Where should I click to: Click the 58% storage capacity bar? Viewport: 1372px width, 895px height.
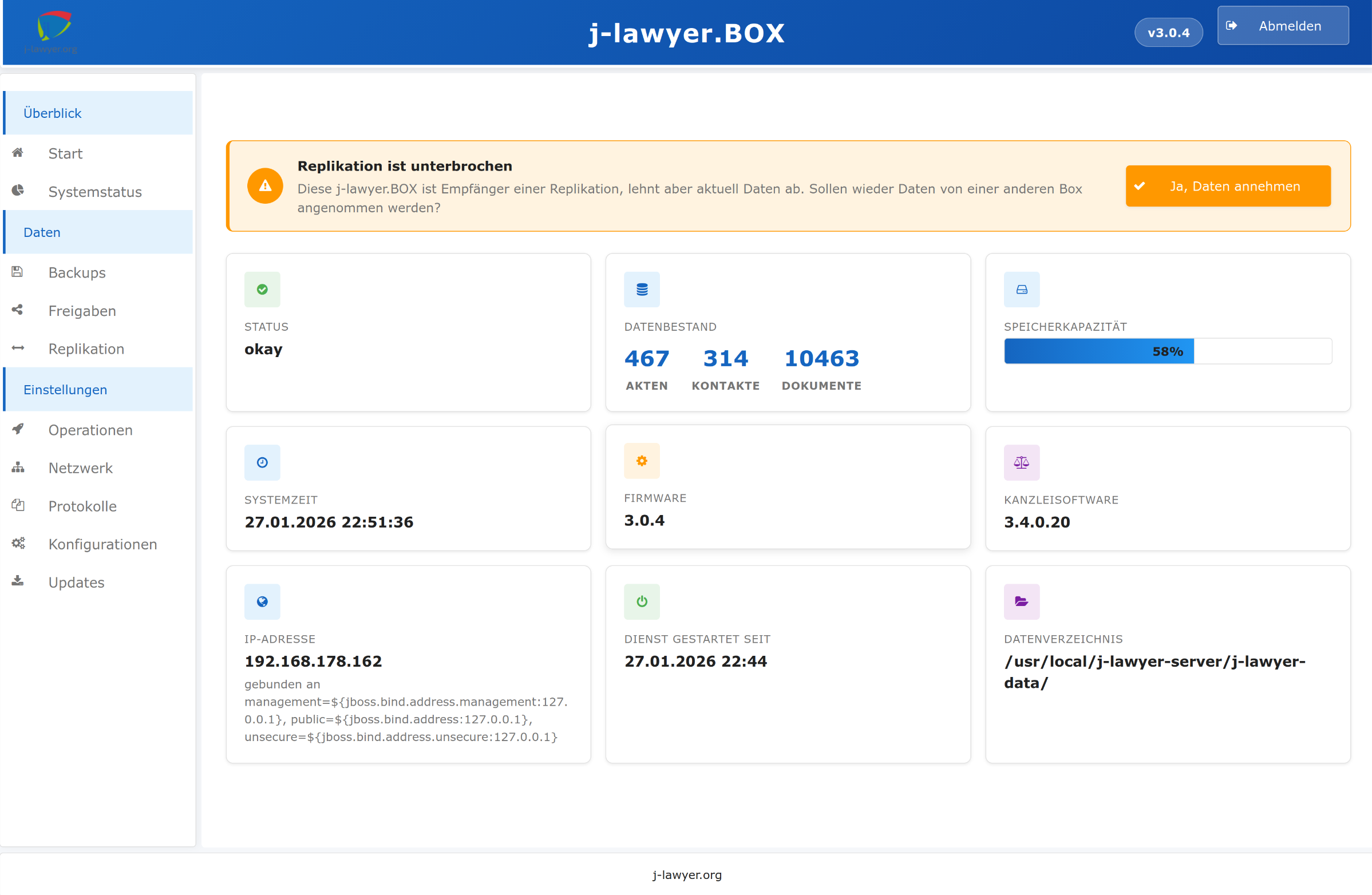(1167, 351)
